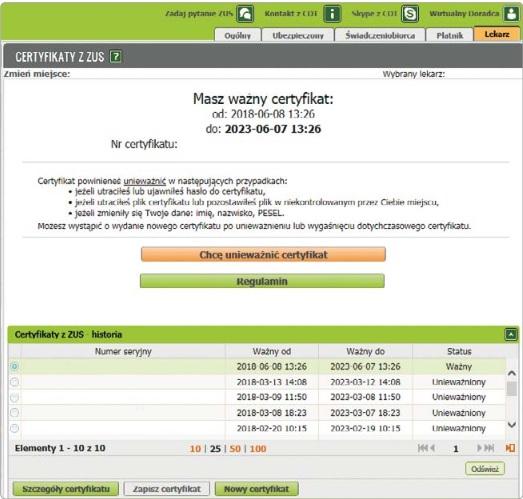
Task: Open the Skype z COT icon
Action: click(410, 14)
